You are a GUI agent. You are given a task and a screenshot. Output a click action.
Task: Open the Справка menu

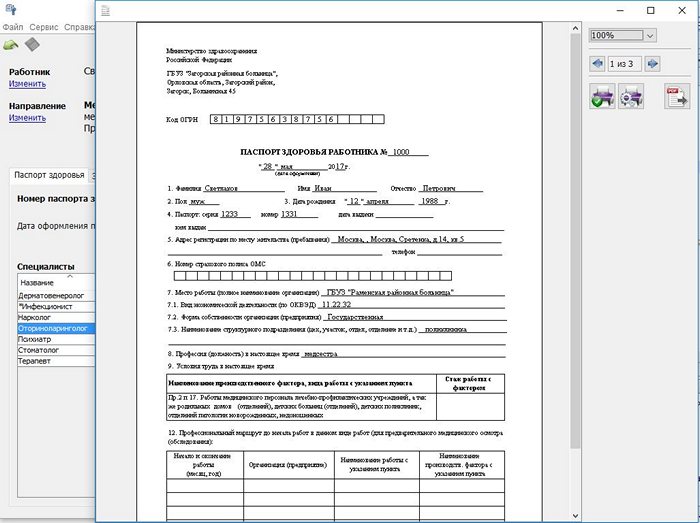[79, 27]
